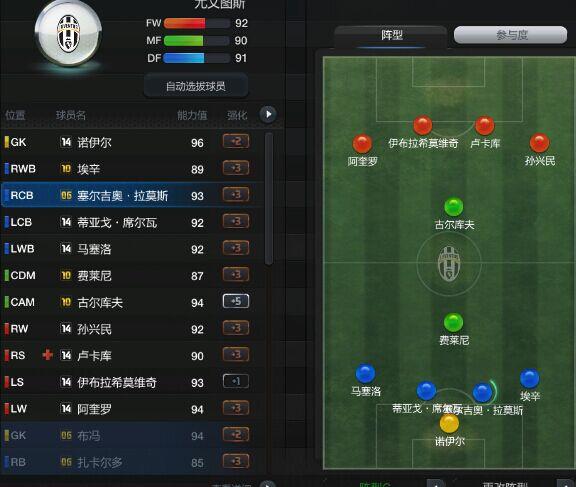Click the Juventus club crest badge

pos(68,34)
